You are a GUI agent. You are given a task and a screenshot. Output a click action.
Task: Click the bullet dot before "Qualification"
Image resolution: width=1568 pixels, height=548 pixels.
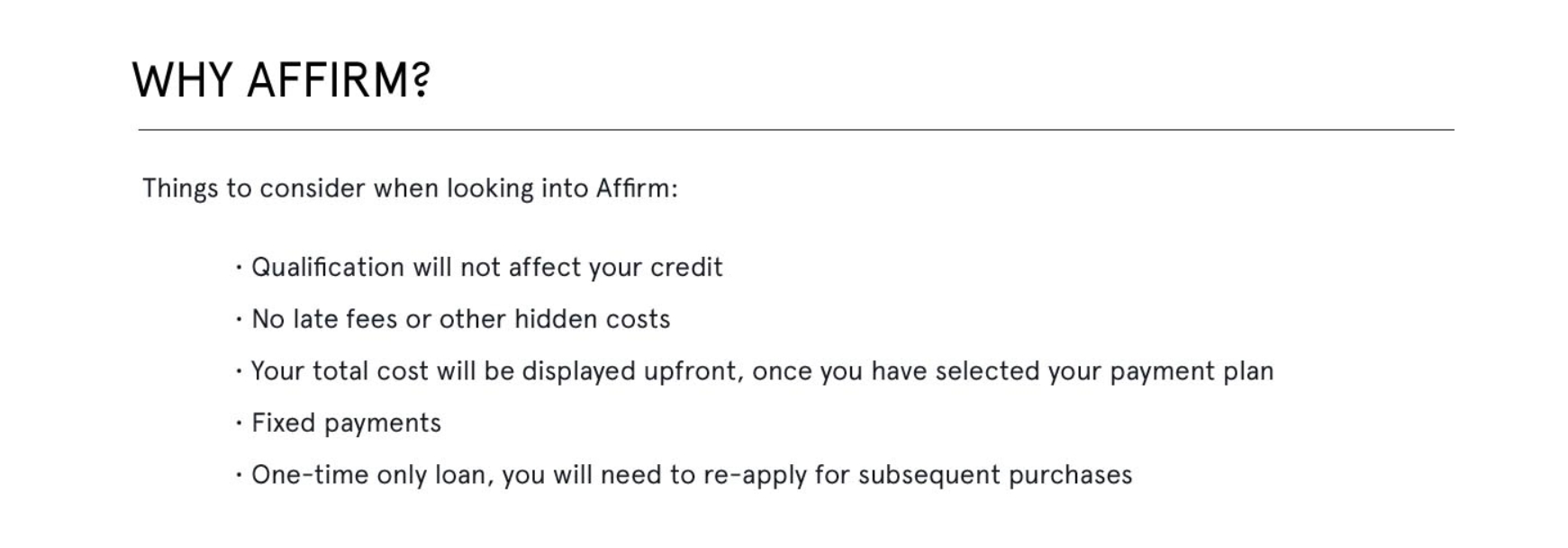pyautogui.click(x=239, y=268)
